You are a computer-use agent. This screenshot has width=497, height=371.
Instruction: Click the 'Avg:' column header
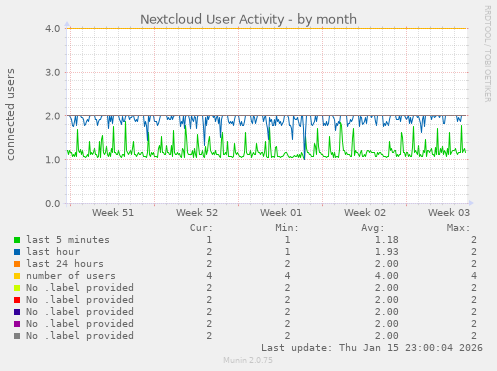click(x=373, y=228)
